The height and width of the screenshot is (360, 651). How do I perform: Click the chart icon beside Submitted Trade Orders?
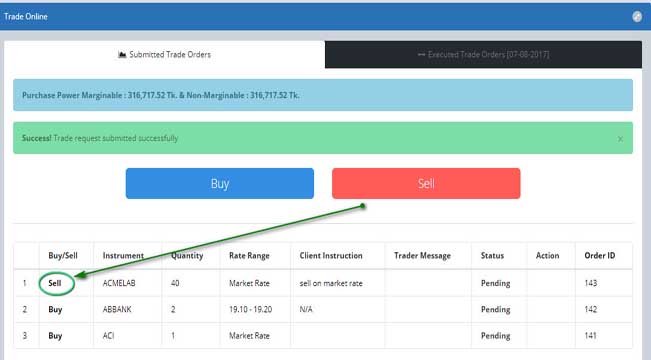click(x=122, y=54)
